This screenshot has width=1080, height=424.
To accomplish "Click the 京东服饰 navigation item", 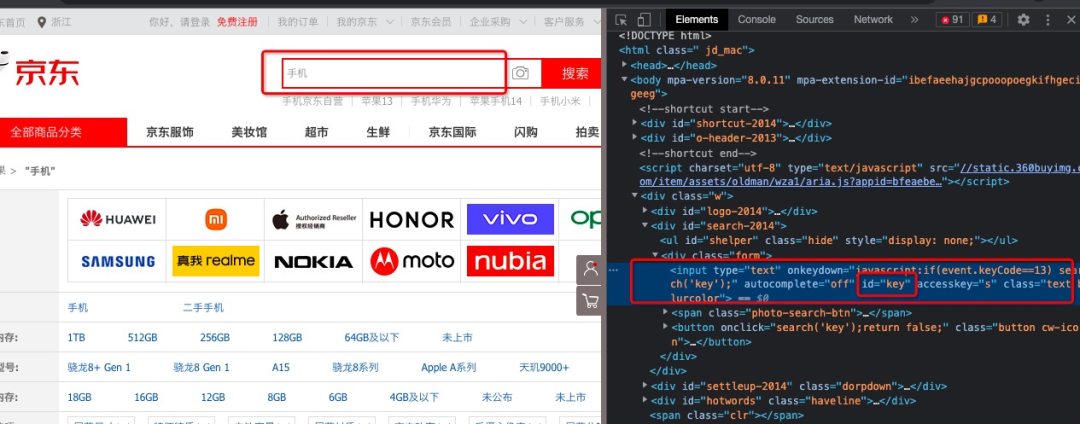I will (x=169, y=132).
